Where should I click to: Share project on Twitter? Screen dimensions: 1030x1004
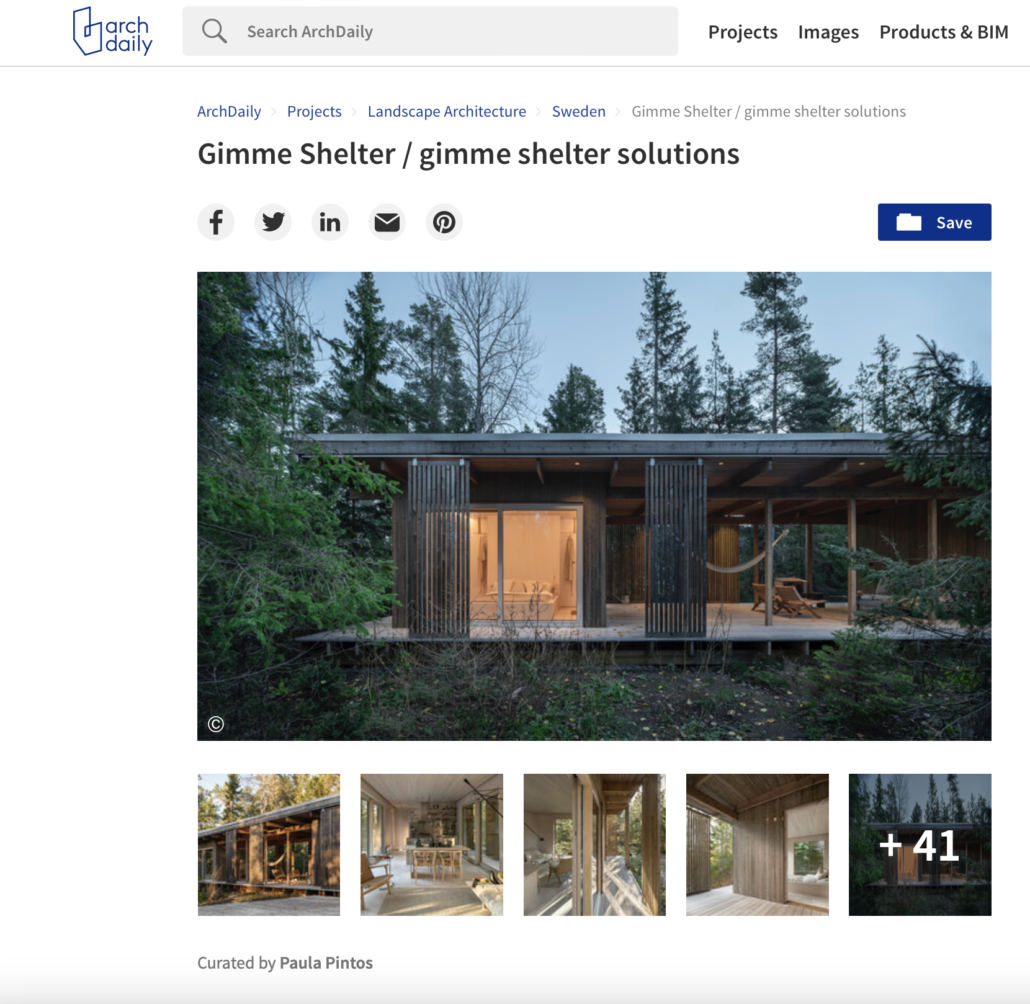point(273,222)
